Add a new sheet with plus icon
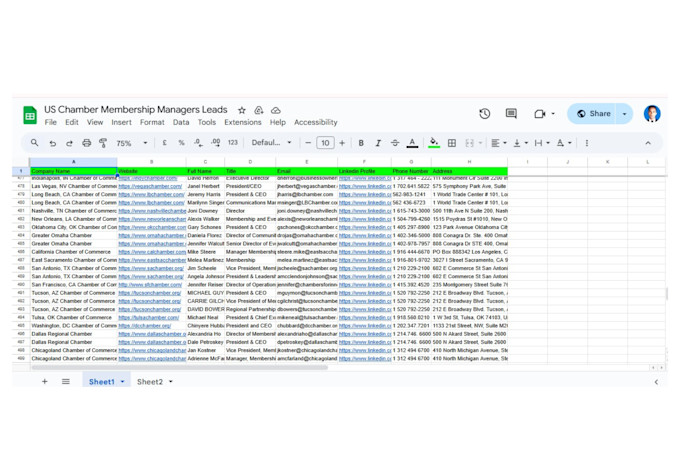The height and width of the screenshot is (459, 680). [x=45, y=381]
